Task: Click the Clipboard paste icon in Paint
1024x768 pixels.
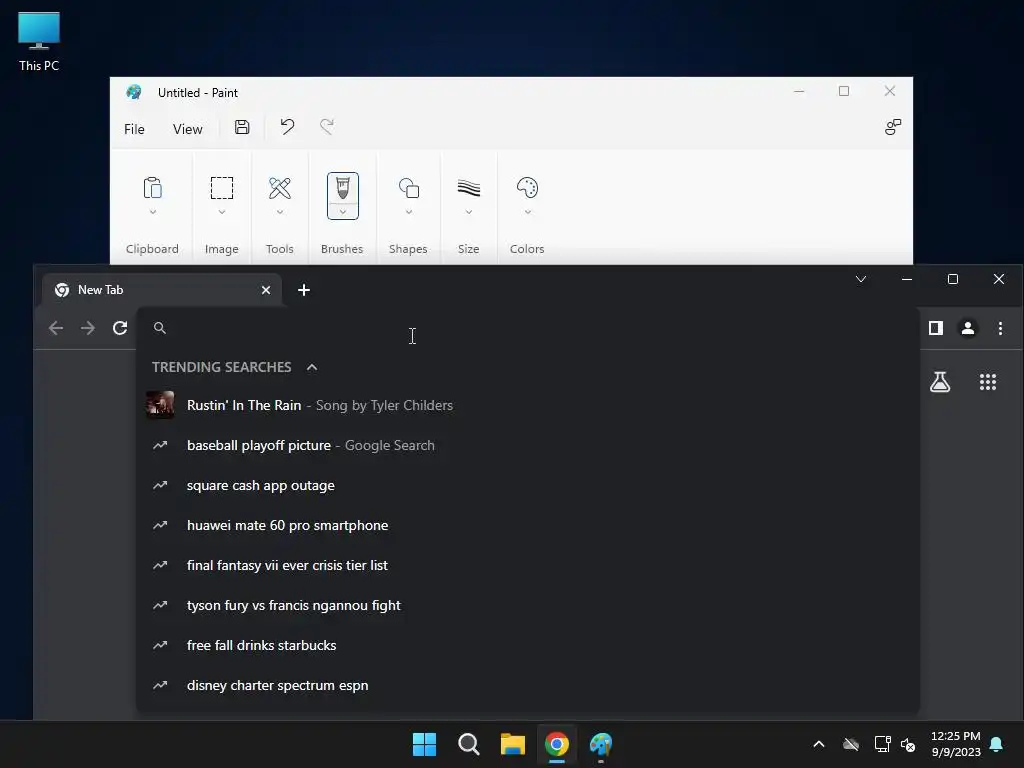Action: click(x=152, y=188)
